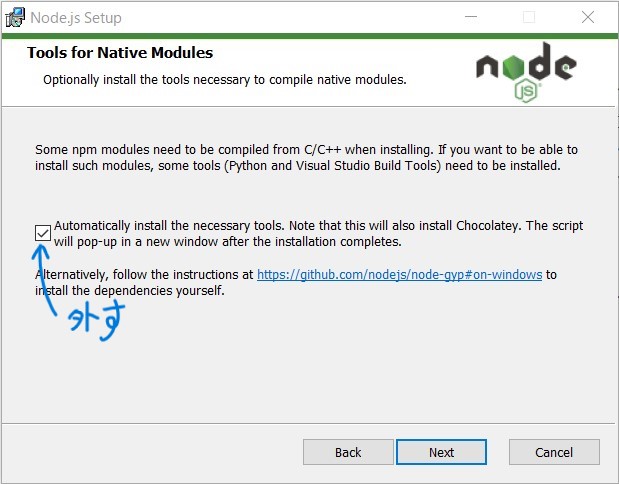Cancel the Node.js setup
619x484 pixels.
tap(554, 452)
